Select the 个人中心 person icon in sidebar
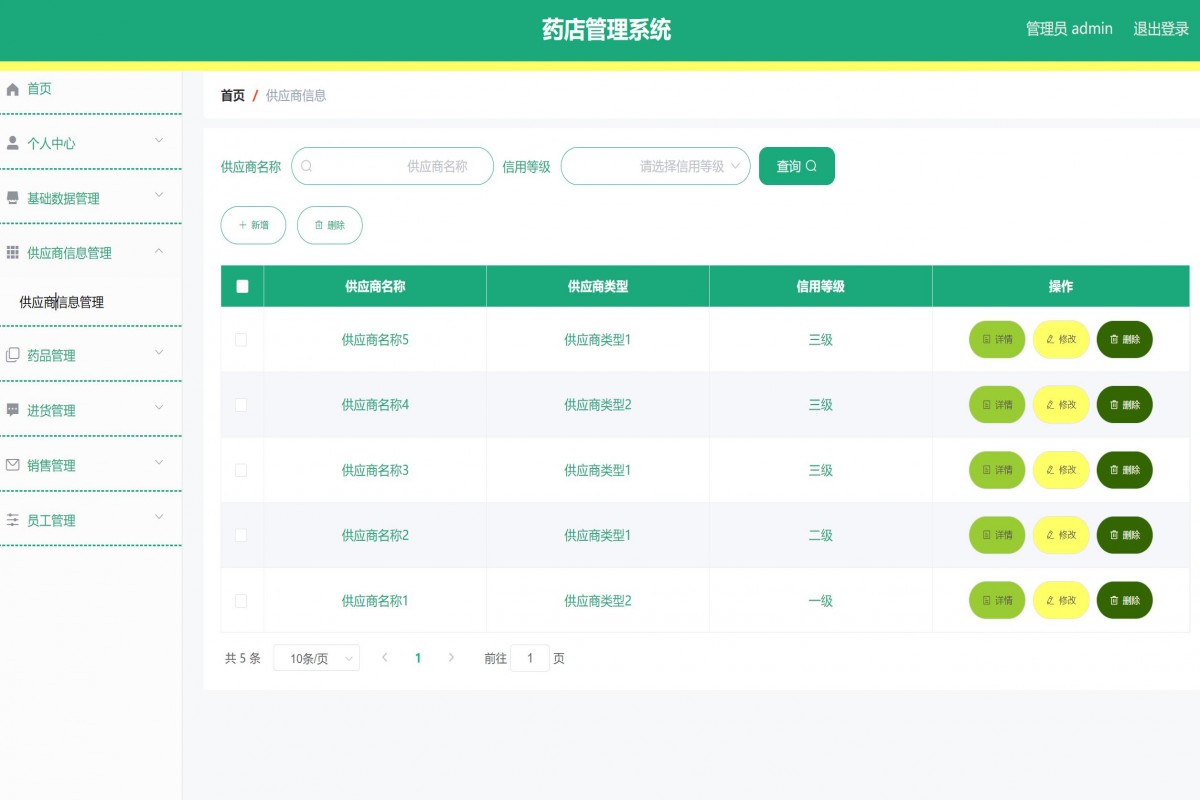1200x800 pixels. click(x=12, y=143)
